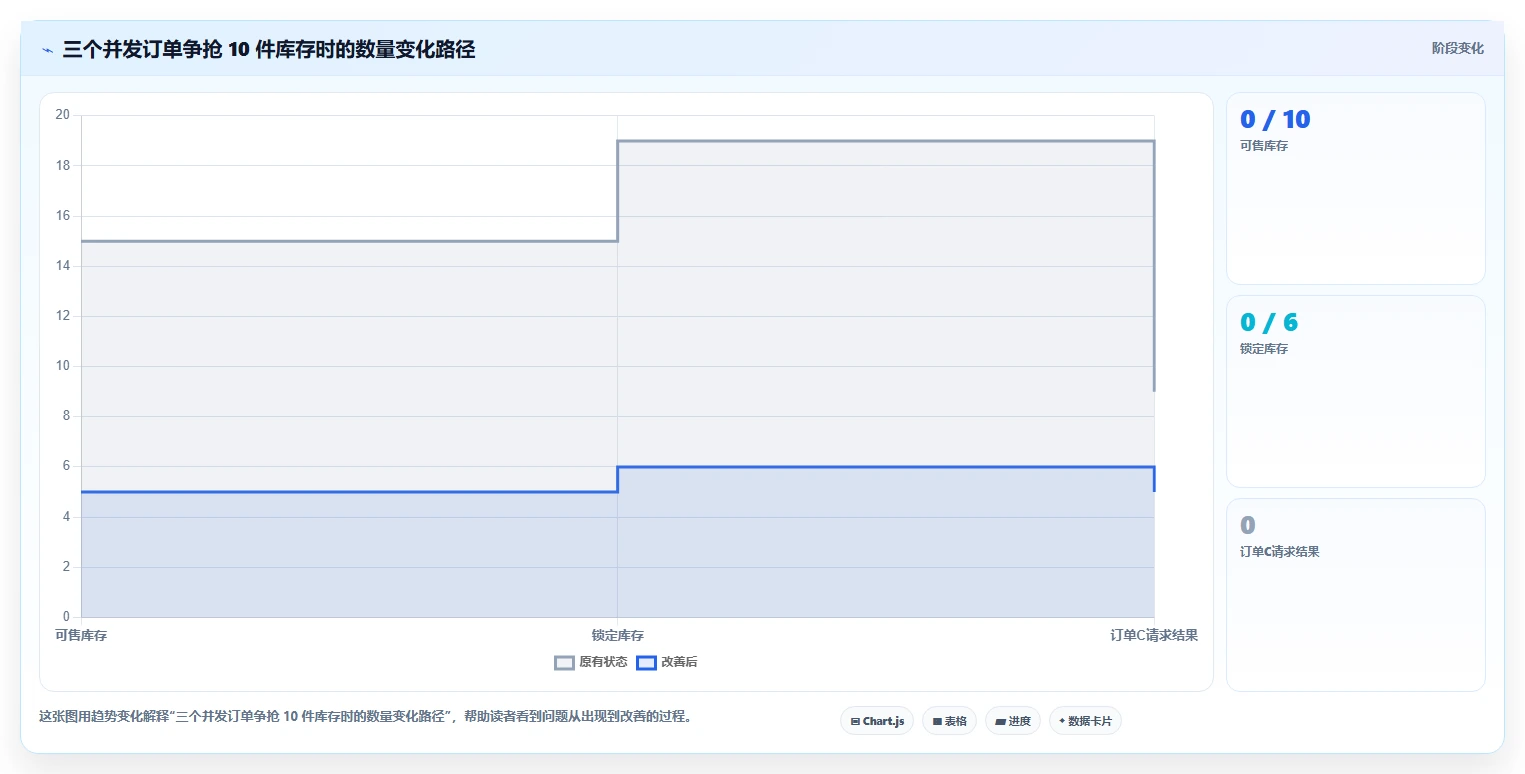Click the lightning icon beside the title
The height and width of the screenshot is (774, 1525).
coord(47,50)
